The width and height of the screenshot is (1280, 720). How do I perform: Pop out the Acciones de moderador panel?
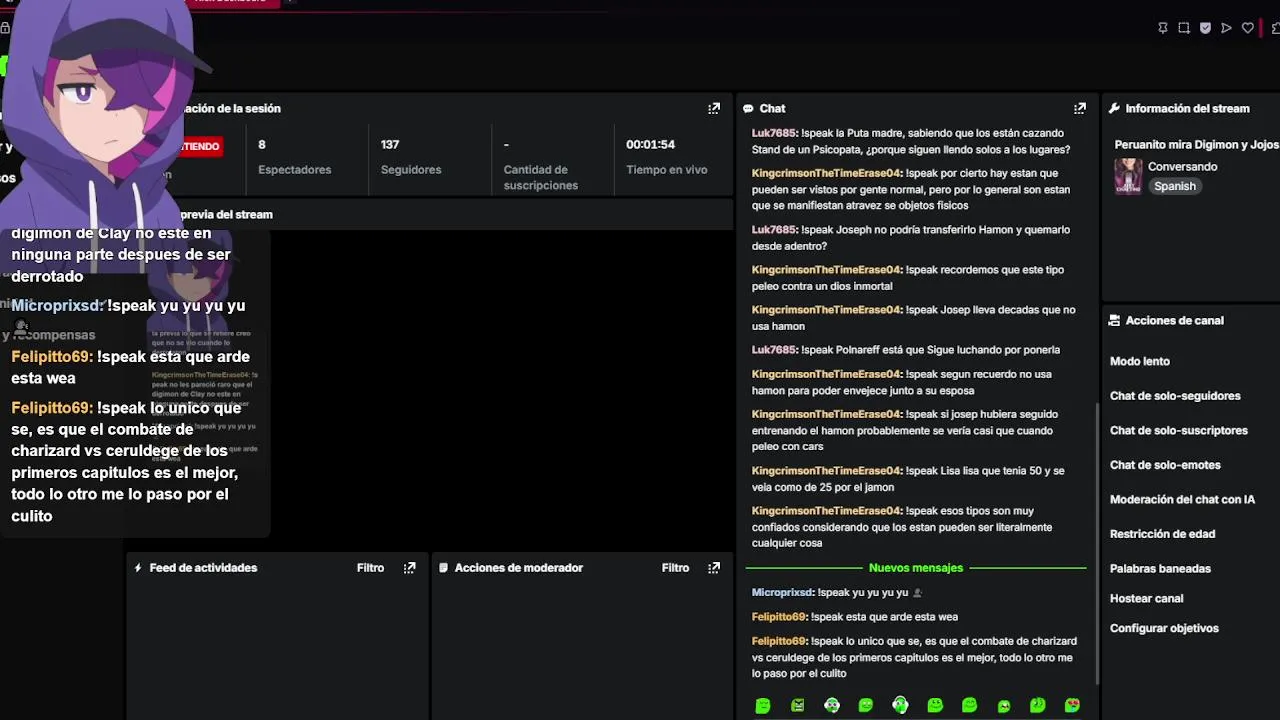(714, 568)
